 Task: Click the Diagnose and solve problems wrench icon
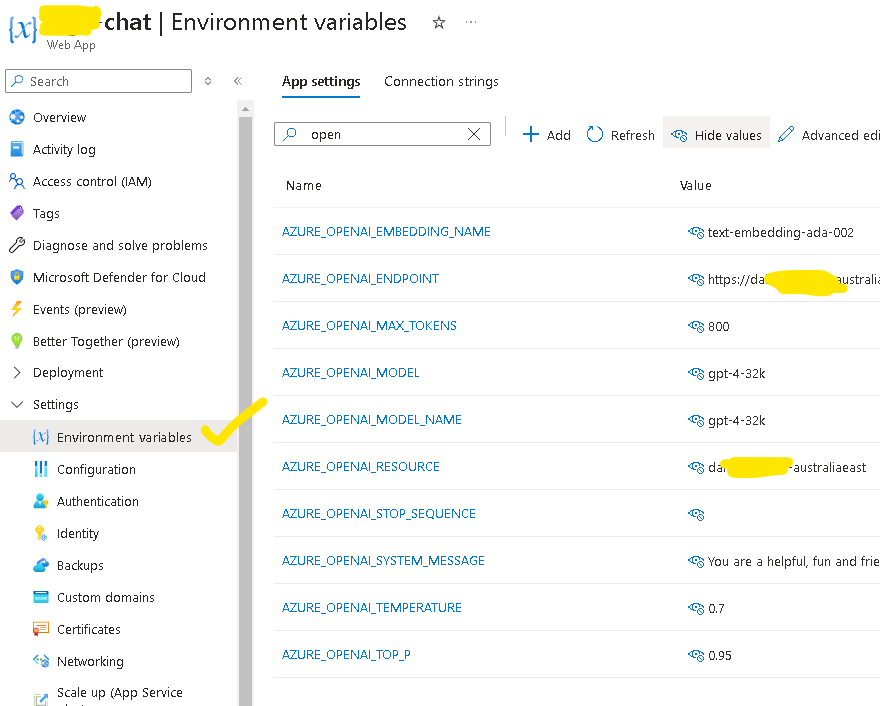pyautogui.click(x=17, y=245)
